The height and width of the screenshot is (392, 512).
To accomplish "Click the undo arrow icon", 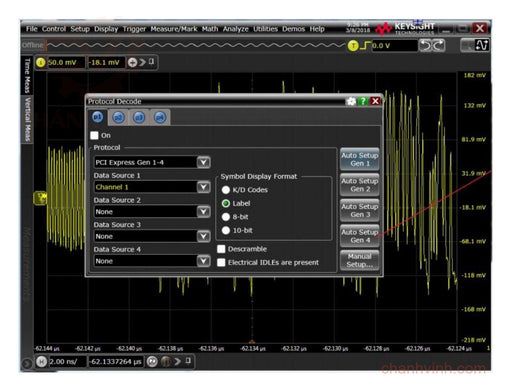I will point(425,45).
